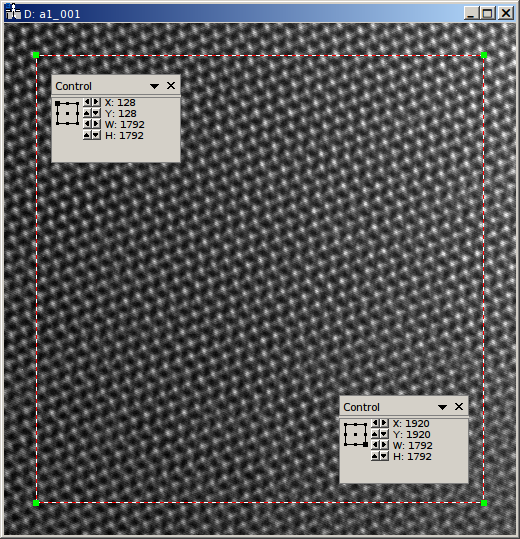Click 'H: 1792' text in the upper Control panel
Image resolution: width=520 pixels, height=539 pixels.
coord(124,135)
